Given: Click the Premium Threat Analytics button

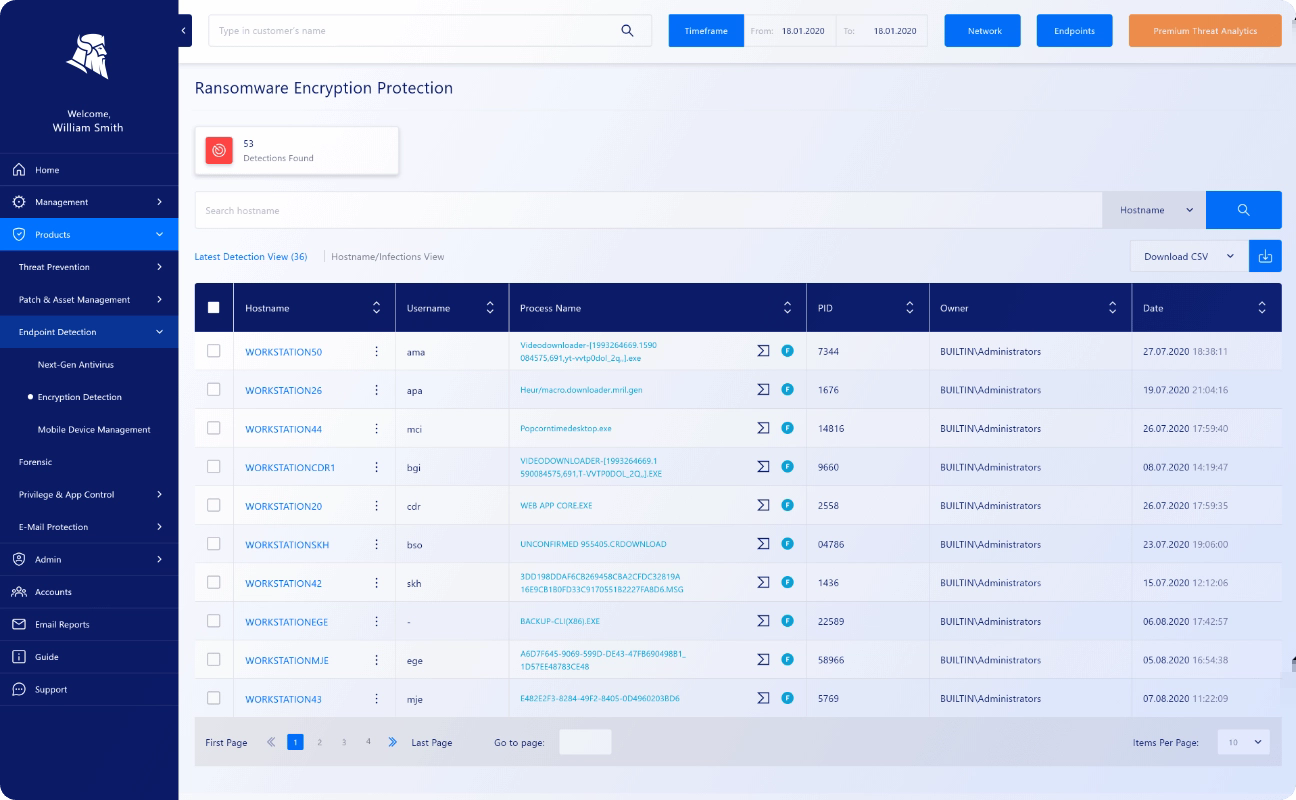Looking at the screenshot, I should click(x=1204, y=31).
